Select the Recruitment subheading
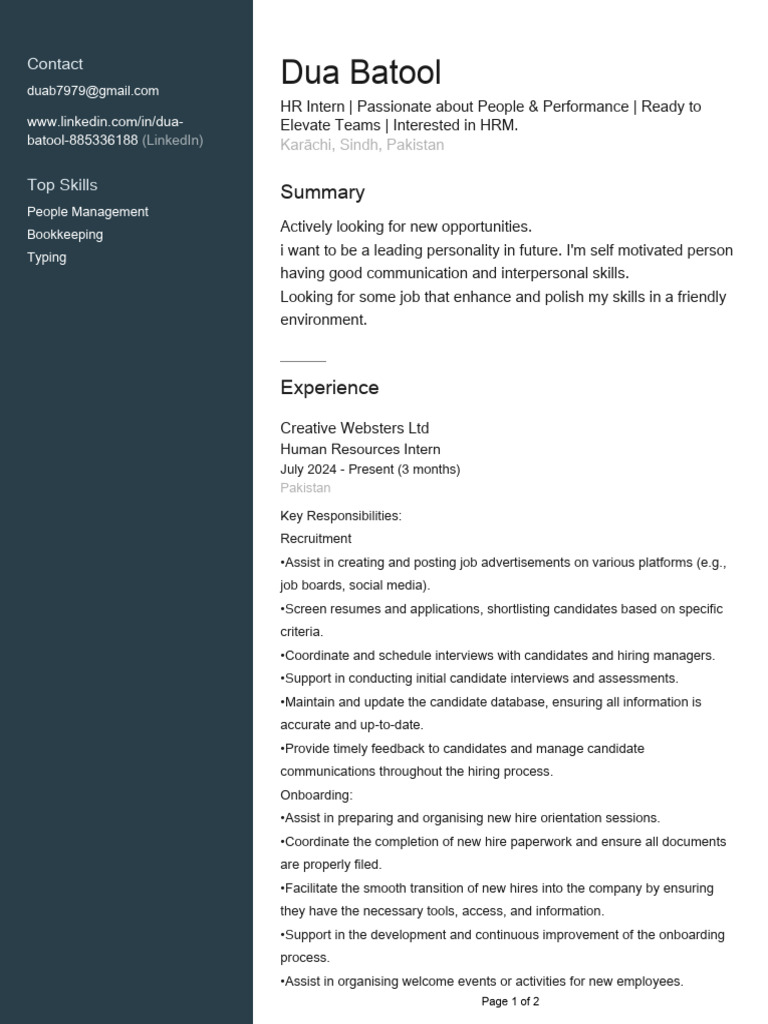The height and width of the screenshot is (1024, 768). point(316,539)
